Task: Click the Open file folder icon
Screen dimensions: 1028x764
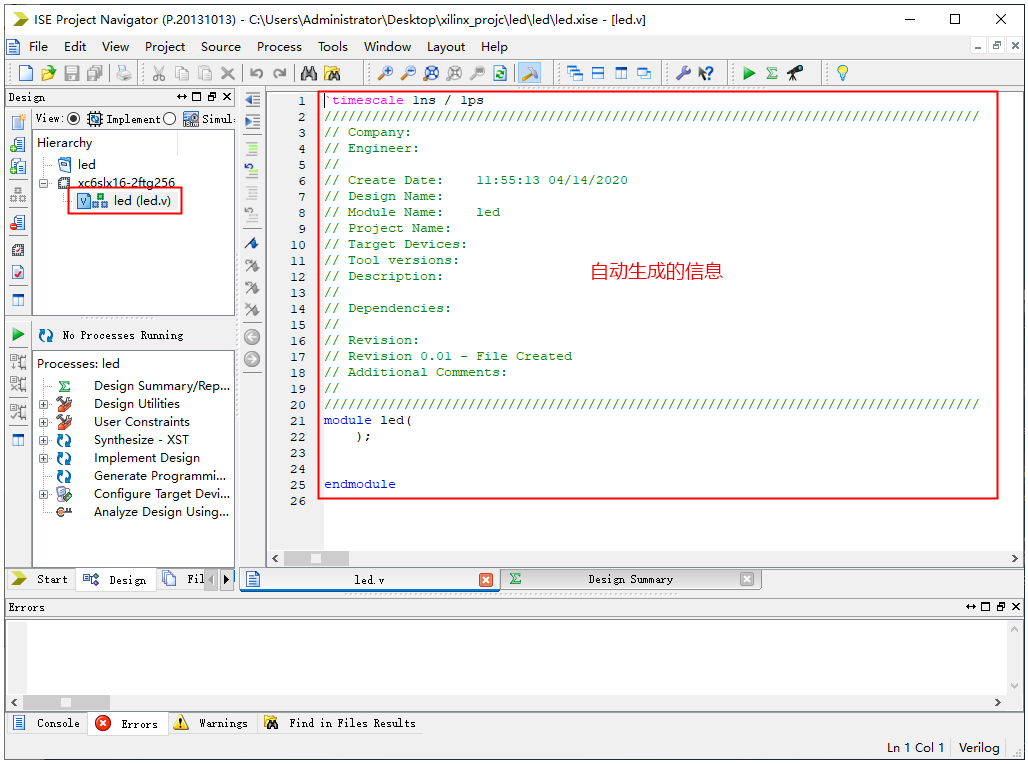Action: pos(48,73)
